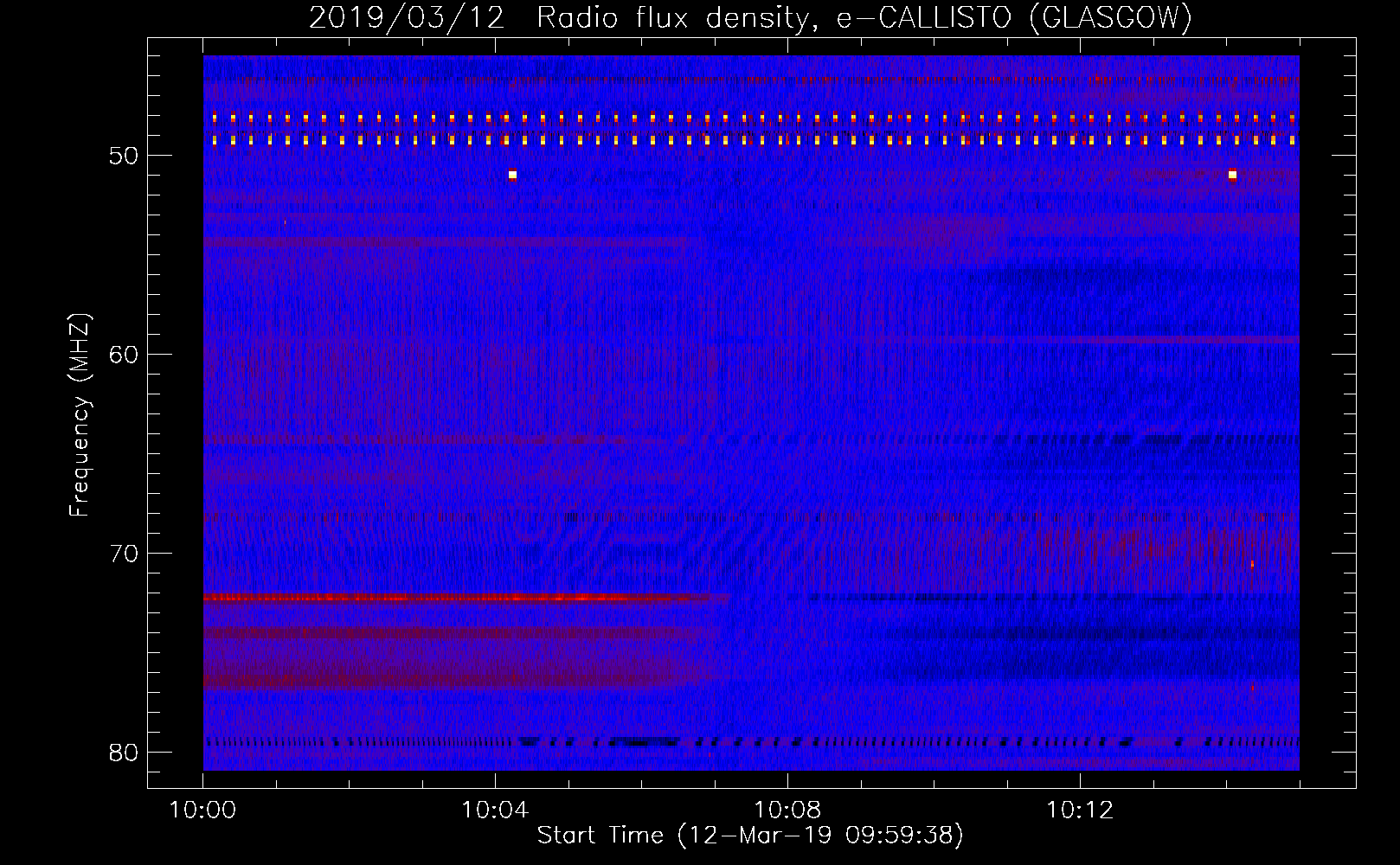This screenshot has height=865, width=1400.
Task: Click the Start Time axis label
Action: point(750,836)
